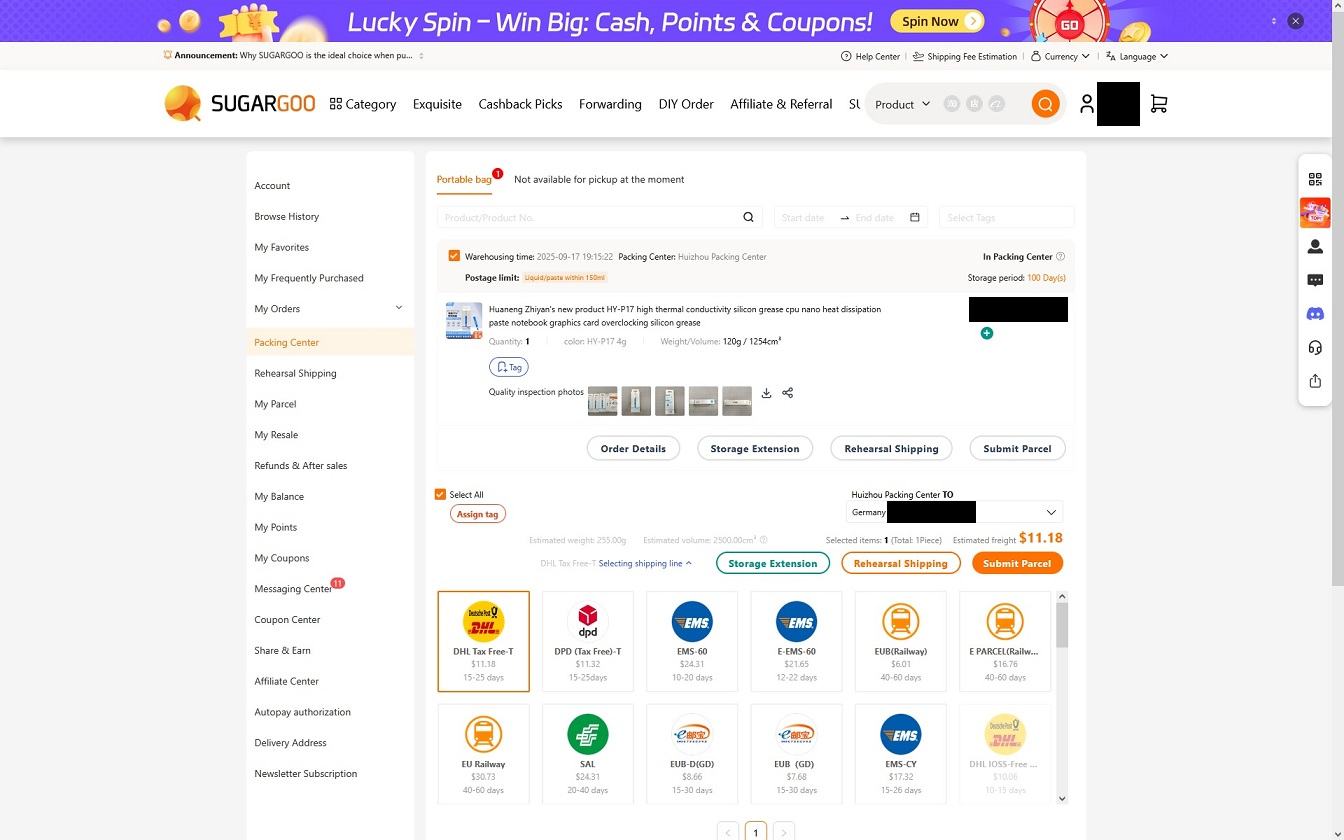
Task: Switch to Not available for pickup tab
Action: (x=599, y=179)
